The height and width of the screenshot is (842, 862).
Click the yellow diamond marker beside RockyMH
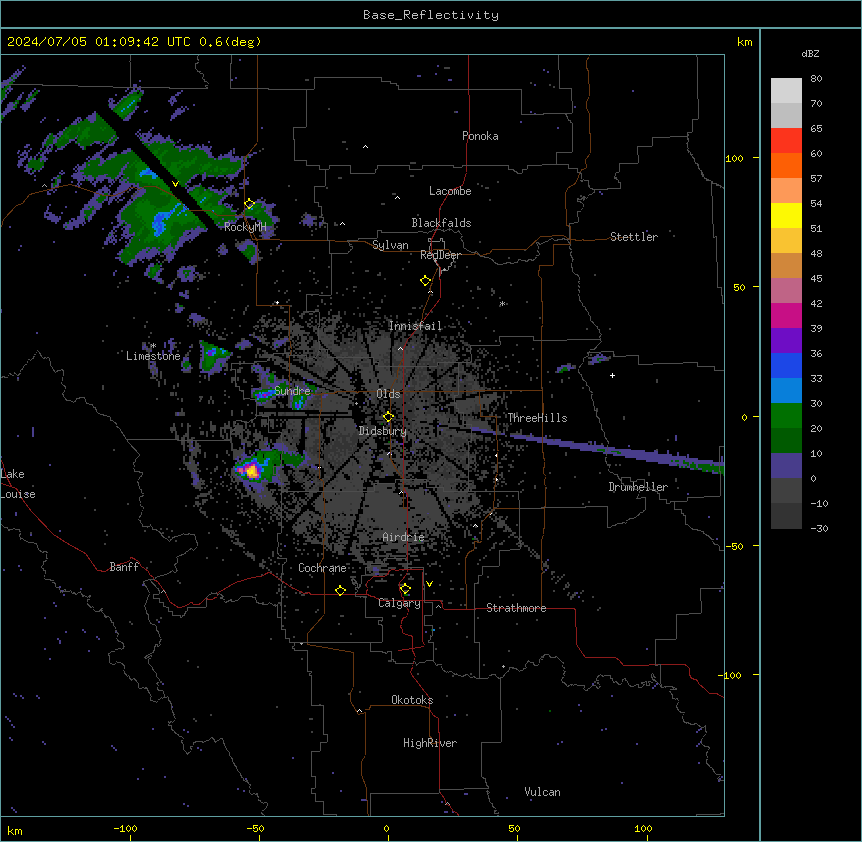click(250, 204)
